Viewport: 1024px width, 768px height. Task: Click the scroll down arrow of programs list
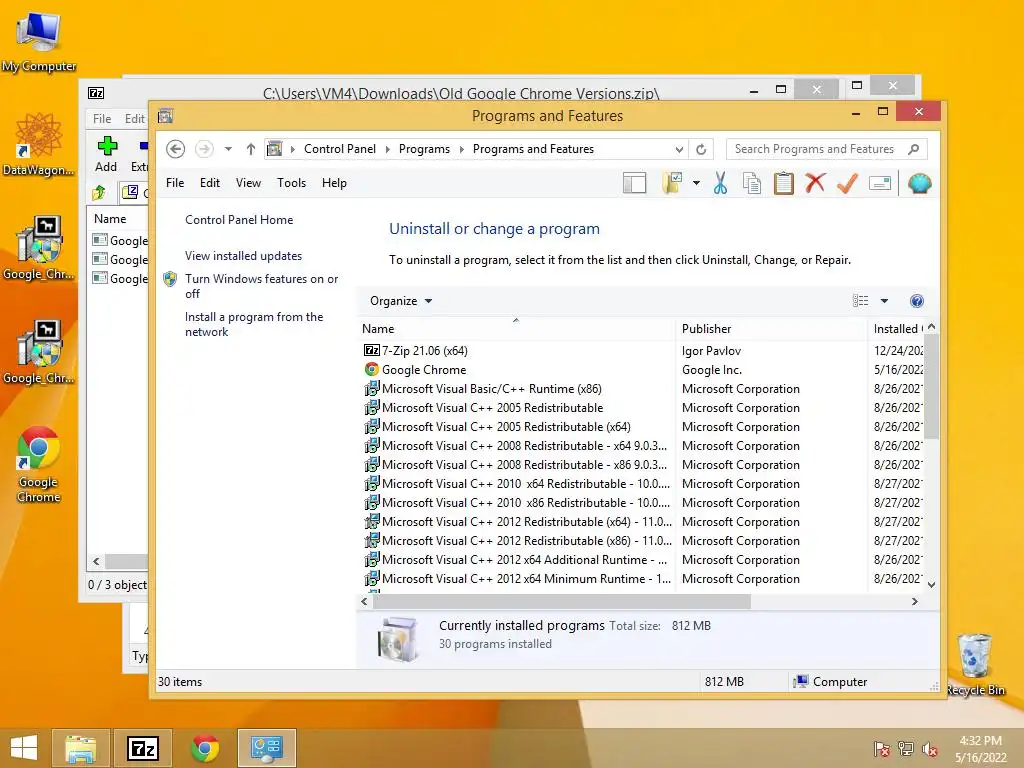click(x=932, y=585)
